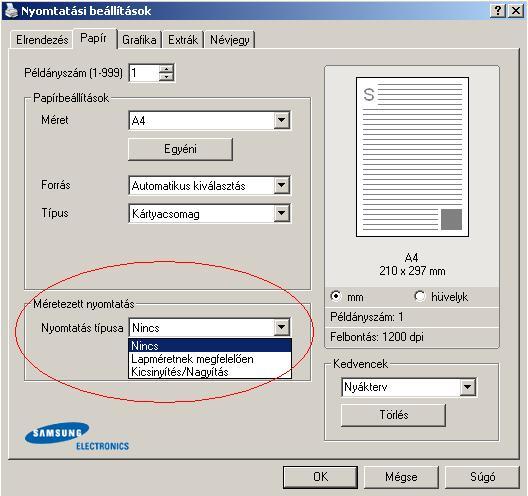Click the 210 x 297 mm size text

pyautogui.click(x=412, y=271)
